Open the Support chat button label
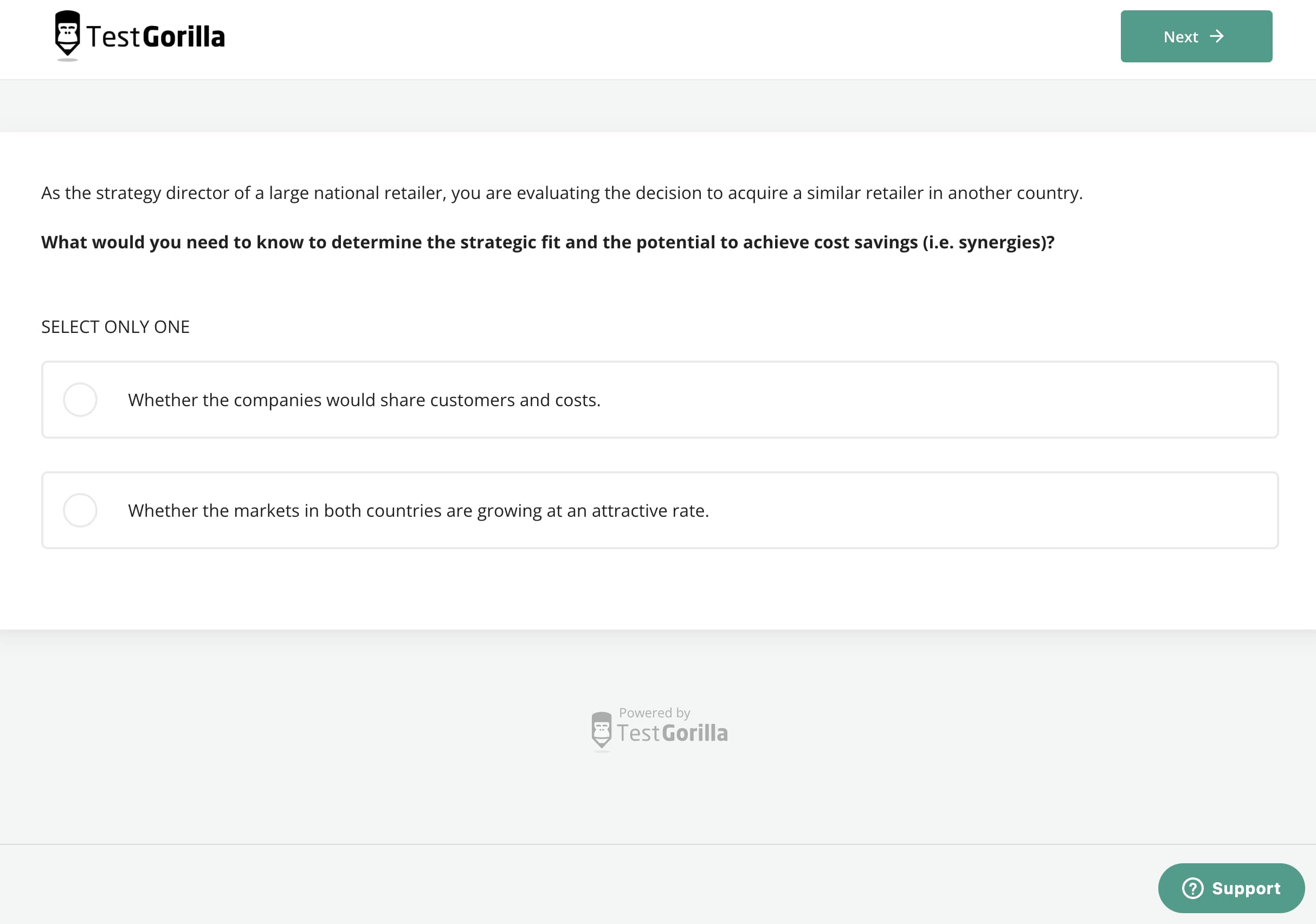Screen dimensions: 1316x924 [1246, 888]
